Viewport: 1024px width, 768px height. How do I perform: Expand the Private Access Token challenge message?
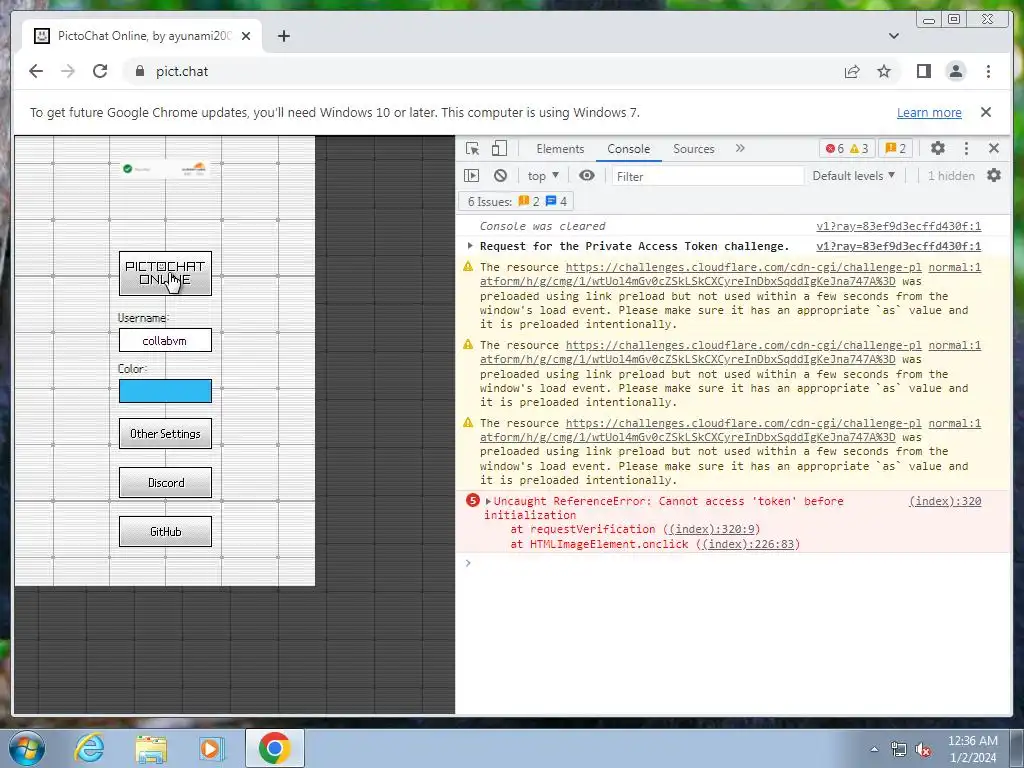tap(470, 246)
